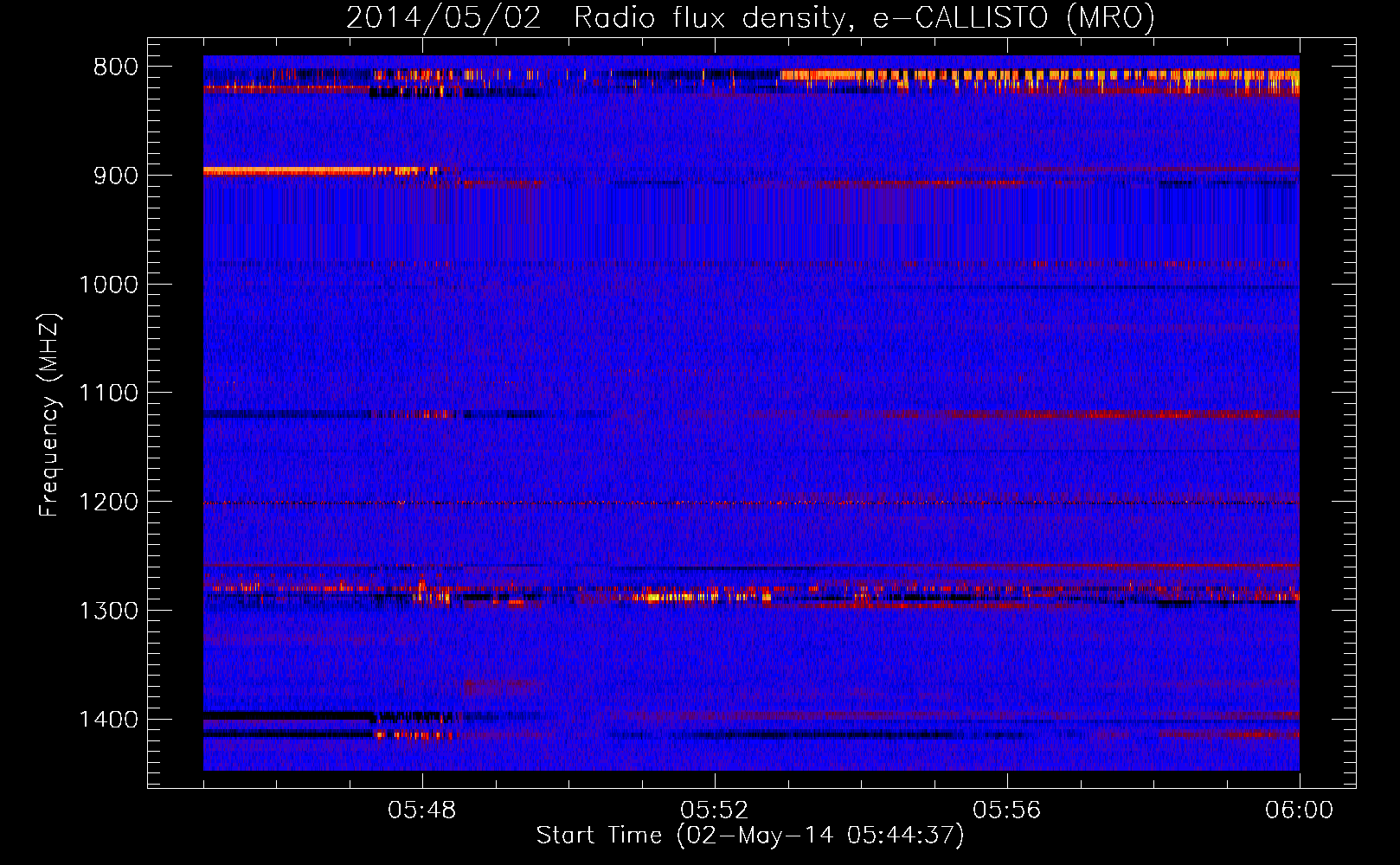Click the 900 frequency tick label
1400x865 pixels.
116,176
